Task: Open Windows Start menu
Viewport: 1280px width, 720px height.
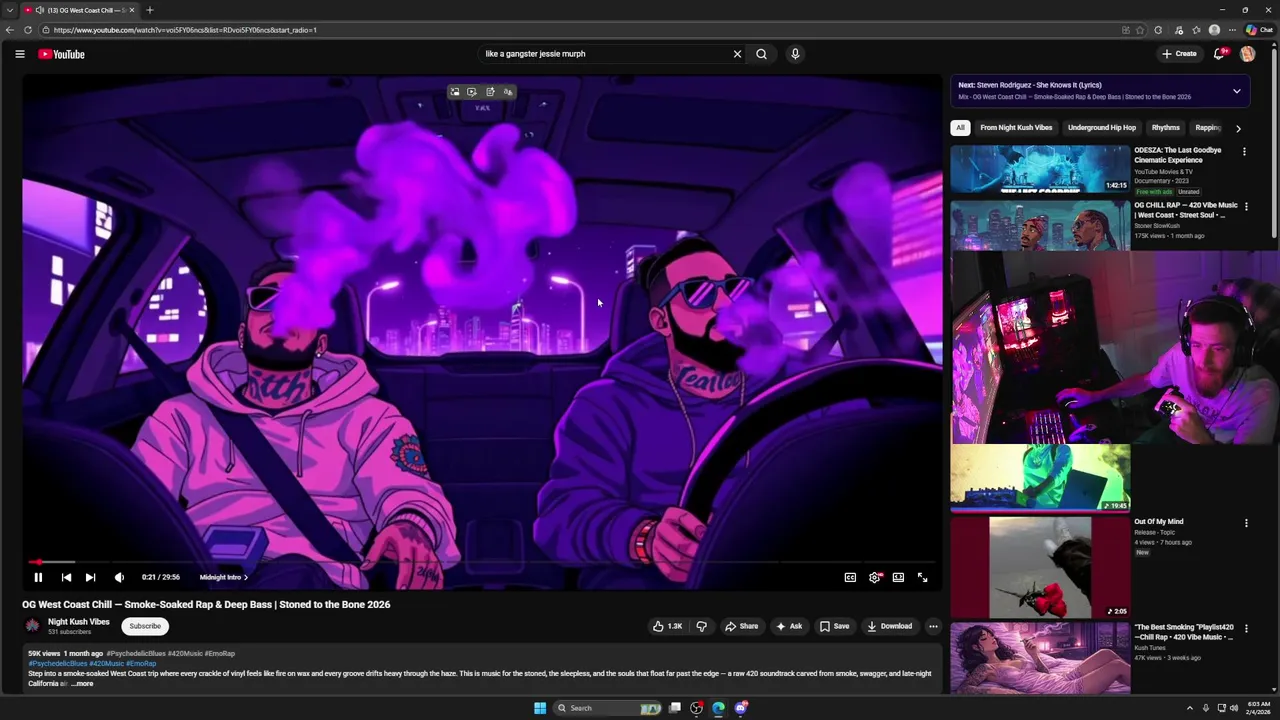Action: [x=540, y=708]
